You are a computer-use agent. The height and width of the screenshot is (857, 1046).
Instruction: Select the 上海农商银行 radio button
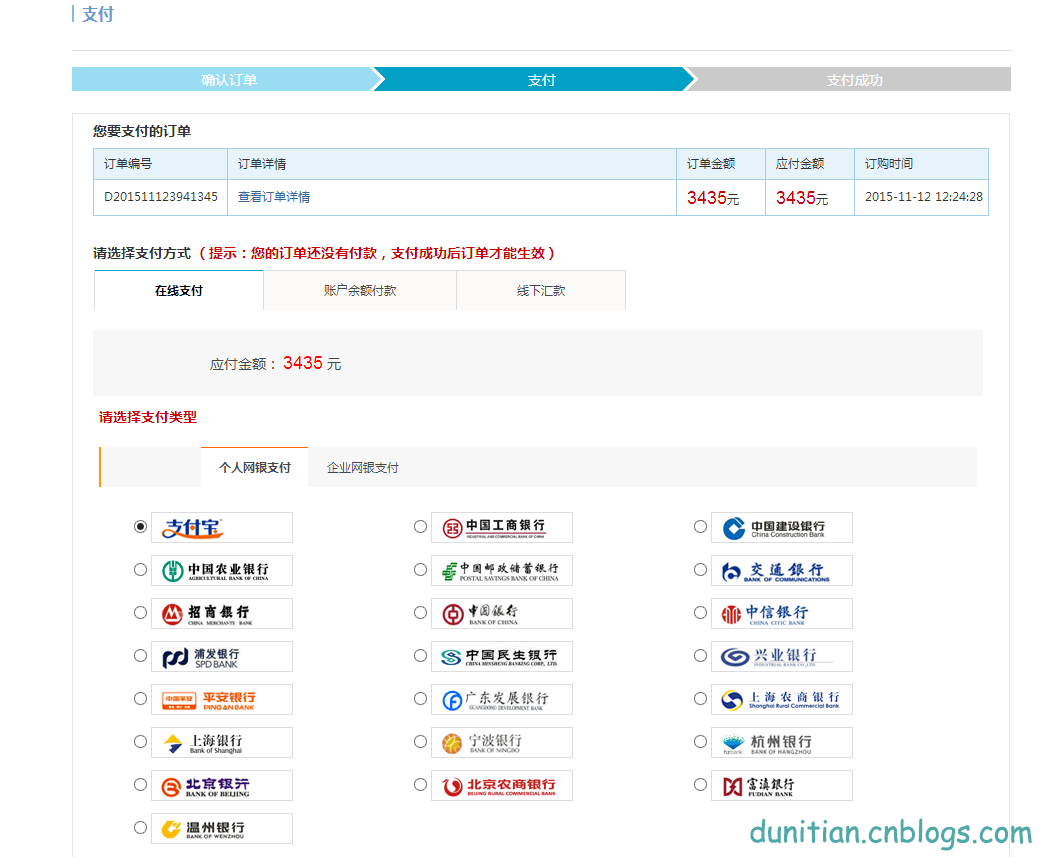coord(700,698)
